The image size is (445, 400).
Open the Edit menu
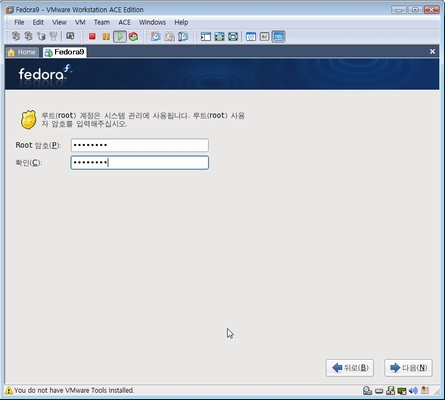click(x=38, y=22)
